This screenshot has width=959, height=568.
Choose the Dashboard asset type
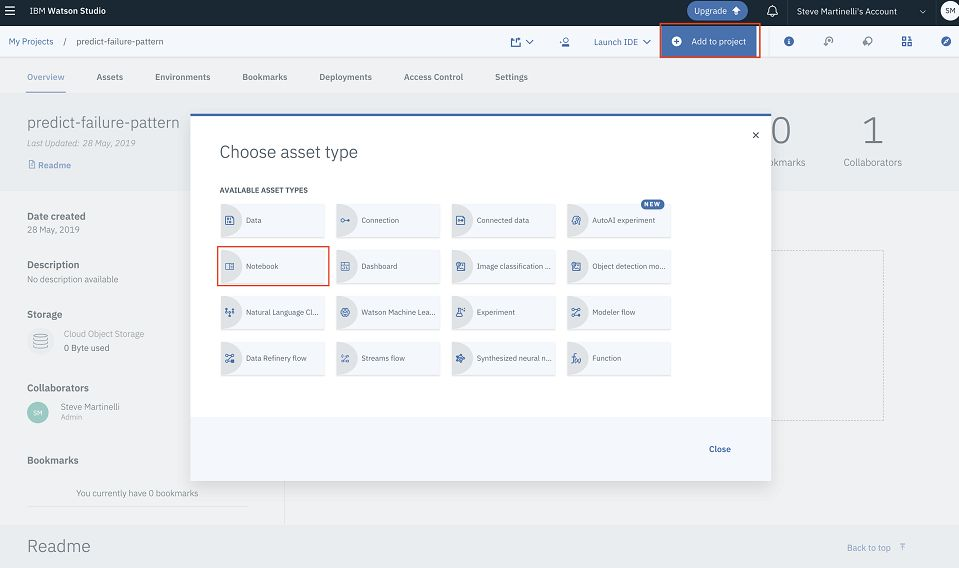[x=388, y=267]
